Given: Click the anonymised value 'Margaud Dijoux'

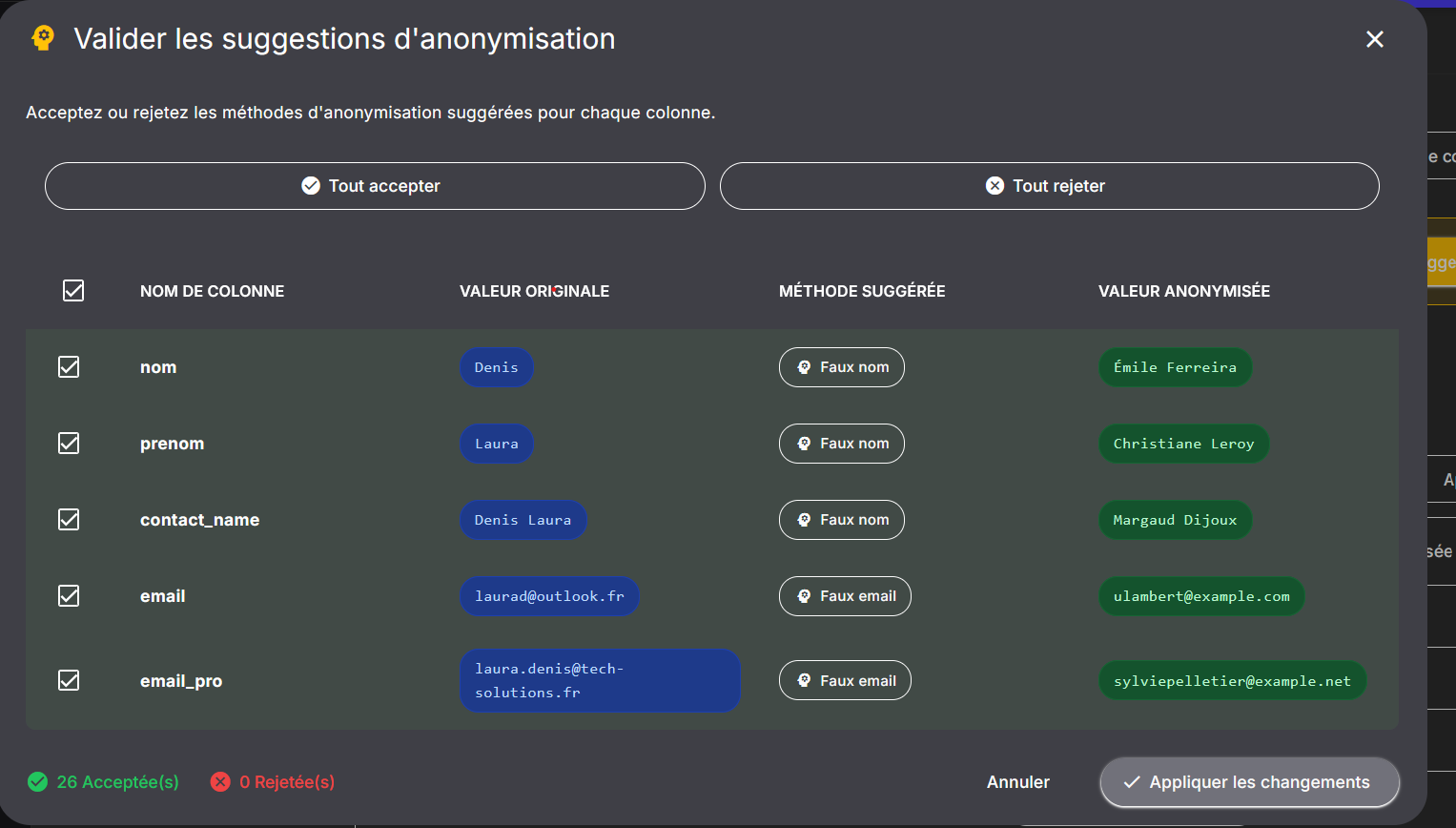Looking at the screenshot, I should pyautogui.click(x=1175, y=520).
